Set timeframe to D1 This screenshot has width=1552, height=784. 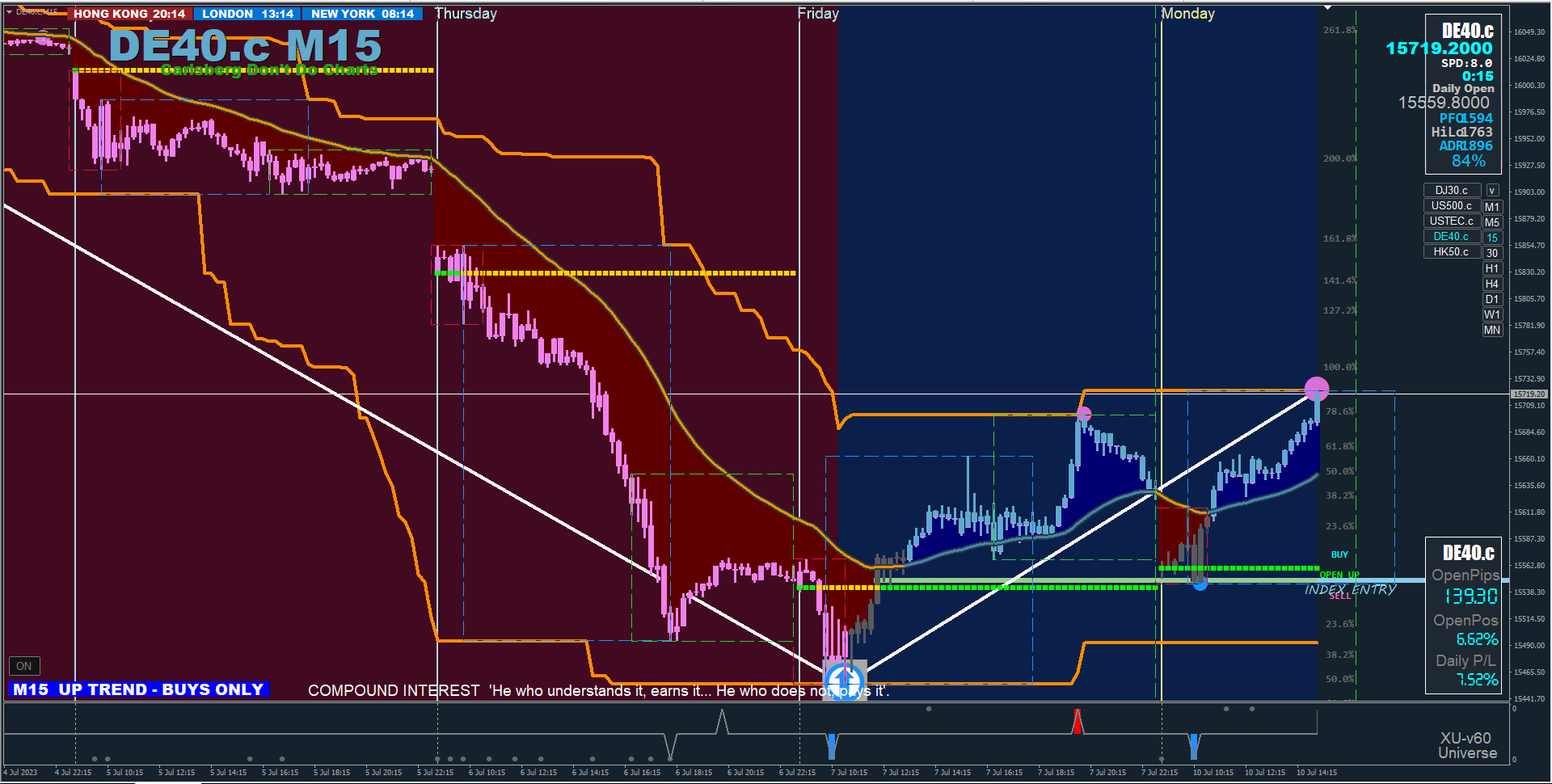click(x=1492, y=299)
